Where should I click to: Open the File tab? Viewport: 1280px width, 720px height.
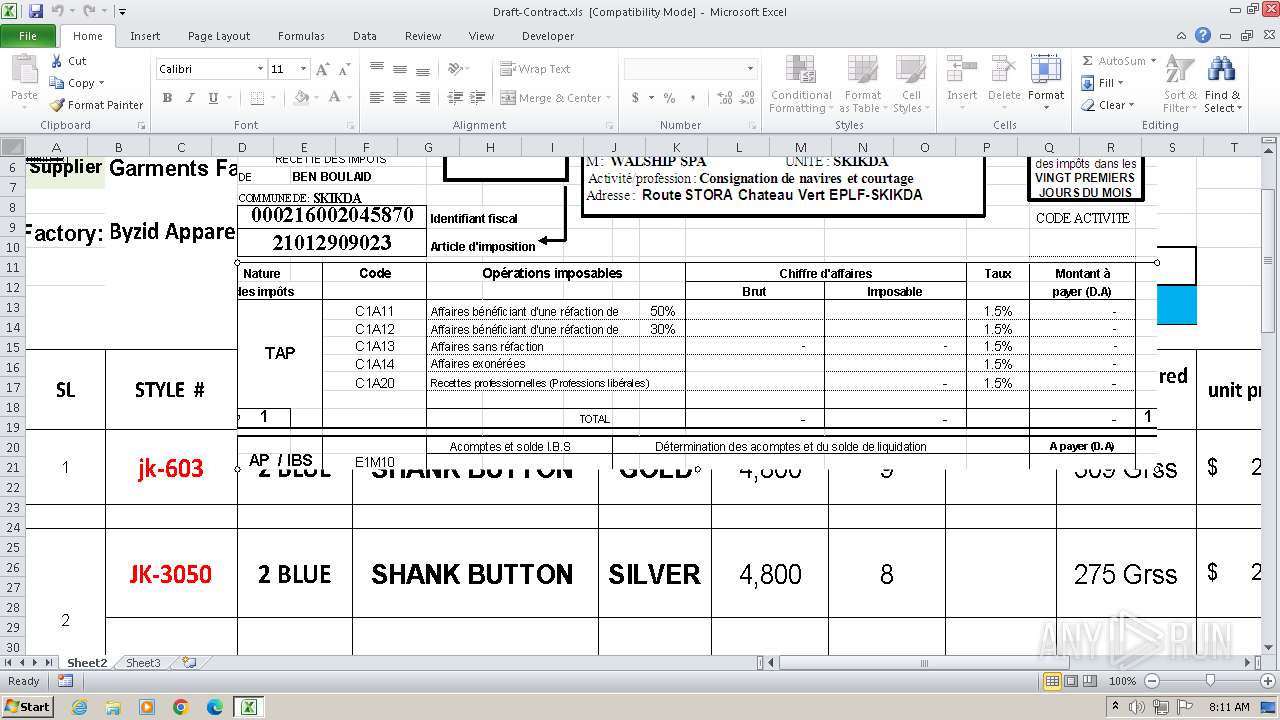pyautogui.click(x=28, y=36)
